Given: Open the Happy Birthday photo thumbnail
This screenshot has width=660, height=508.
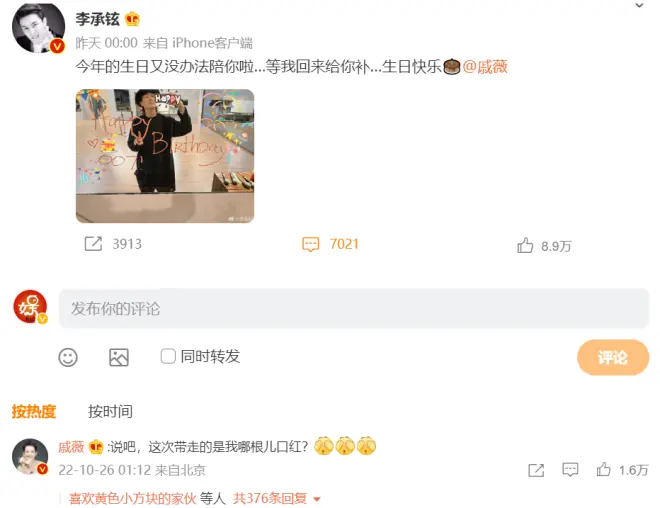Looking at the screenshot, I should pos(165,156).
